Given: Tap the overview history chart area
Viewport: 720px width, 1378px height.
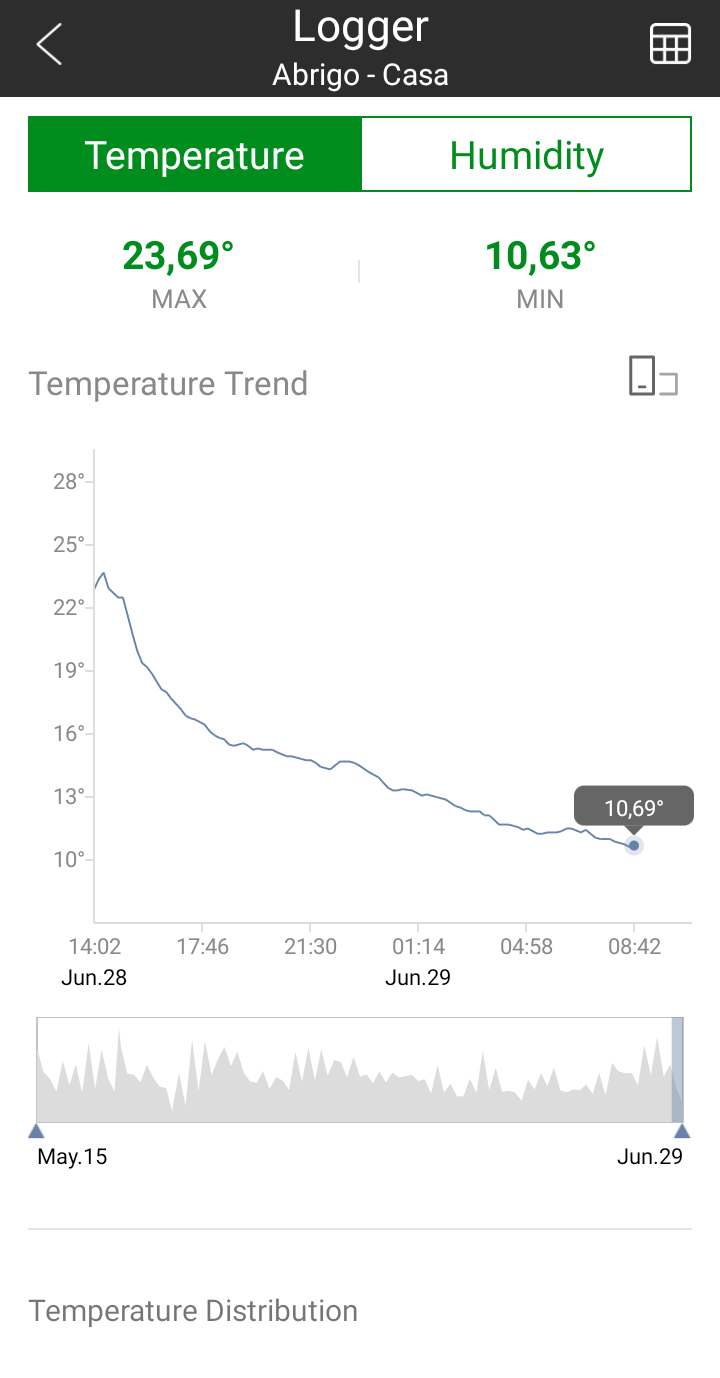Looking at the screenshot, I should point(359,1070).
